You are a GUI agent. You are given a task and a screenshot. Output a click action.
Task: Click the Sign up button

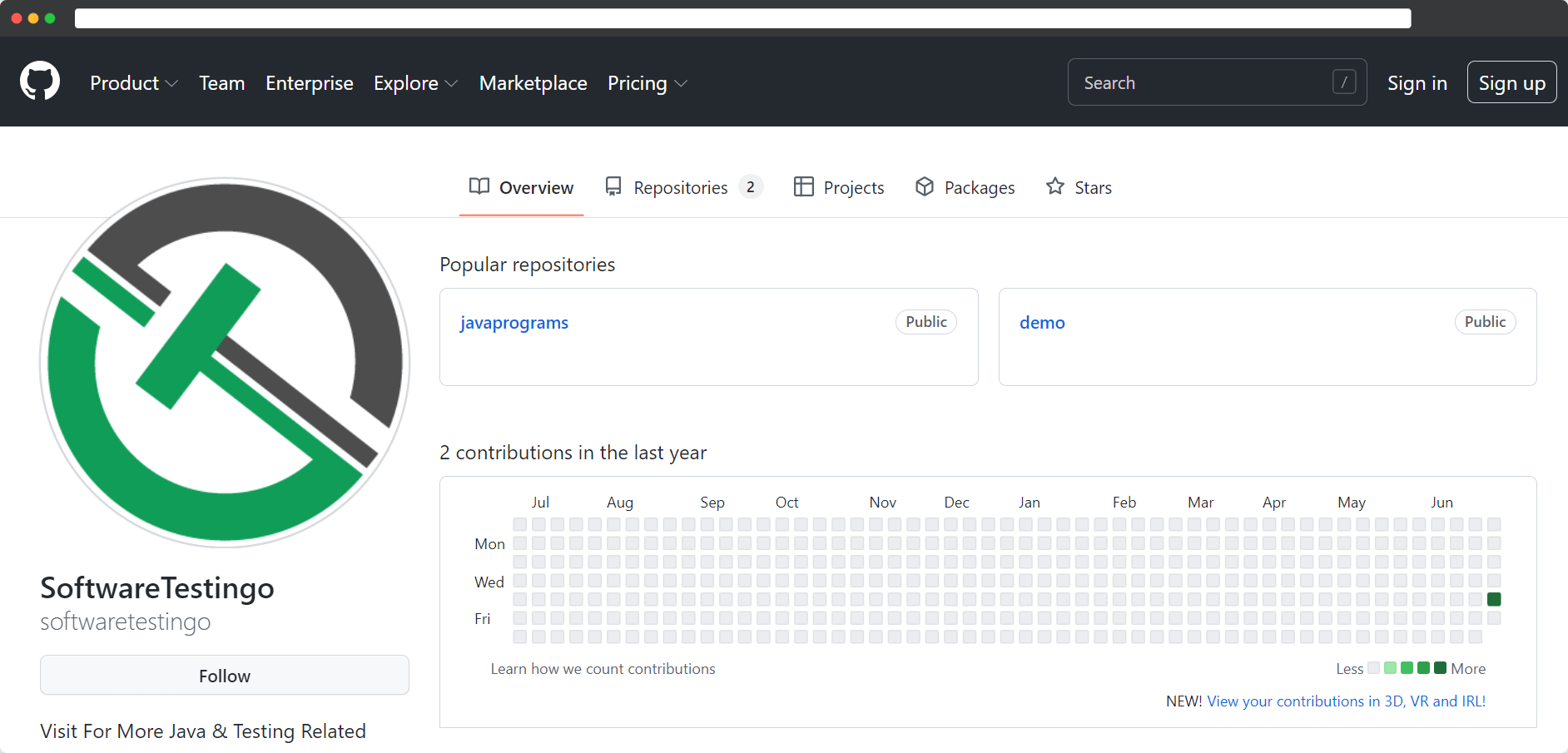[1511, 82]
